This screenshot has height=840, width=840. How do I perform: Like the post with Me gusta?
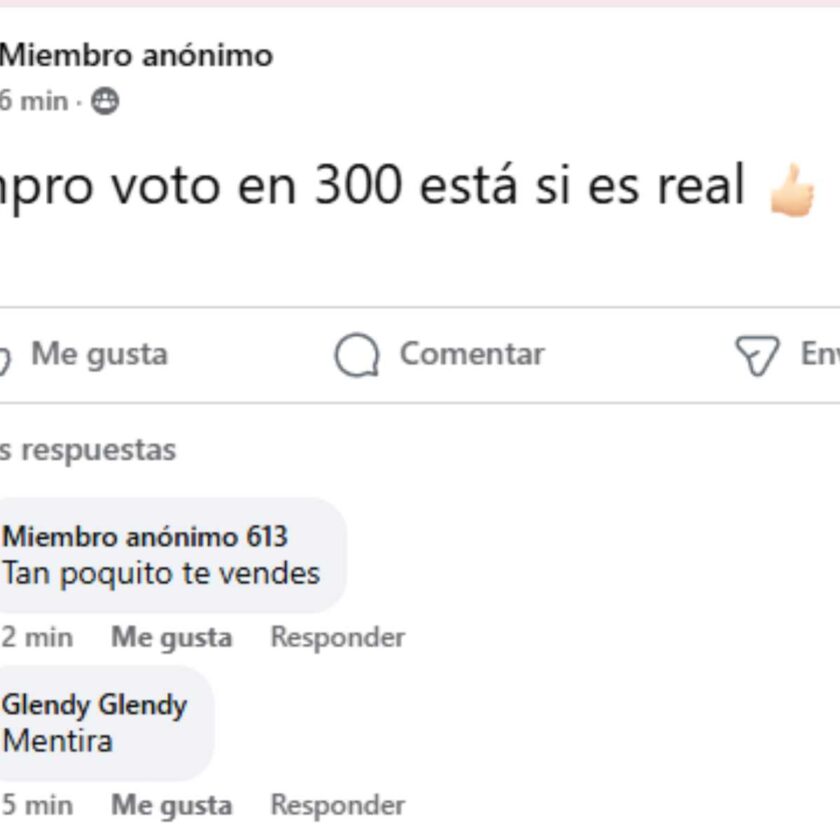(100, 355)
